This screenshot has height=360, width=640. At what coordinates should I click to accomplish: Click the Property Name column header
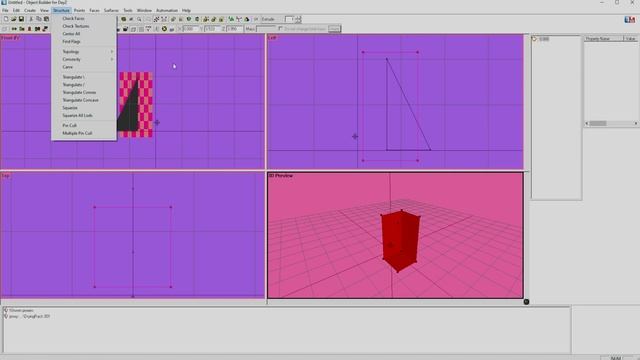click(604, 39)
